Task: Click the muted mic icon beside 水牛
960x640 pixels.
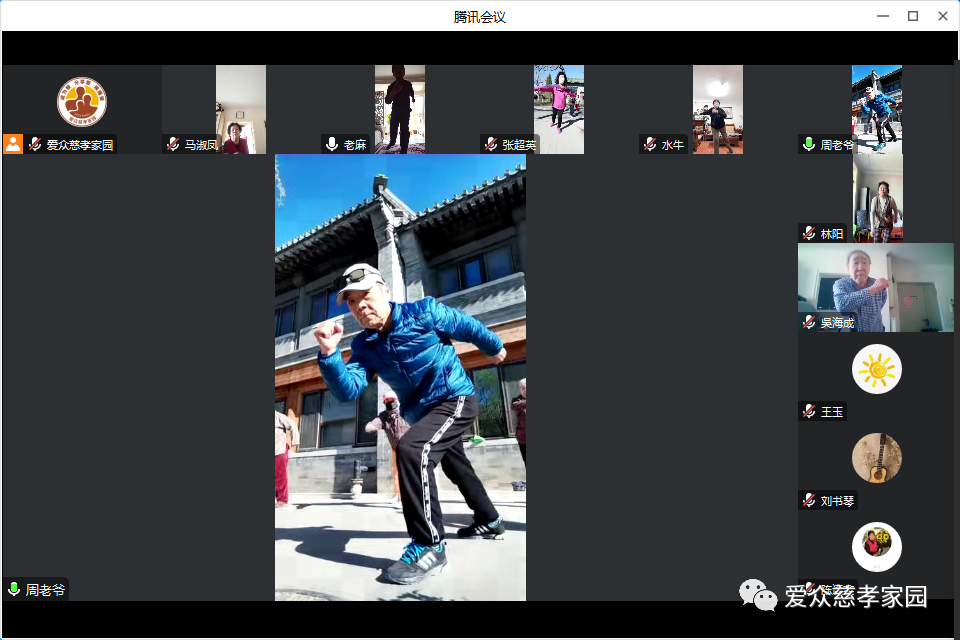Action: 650,144
